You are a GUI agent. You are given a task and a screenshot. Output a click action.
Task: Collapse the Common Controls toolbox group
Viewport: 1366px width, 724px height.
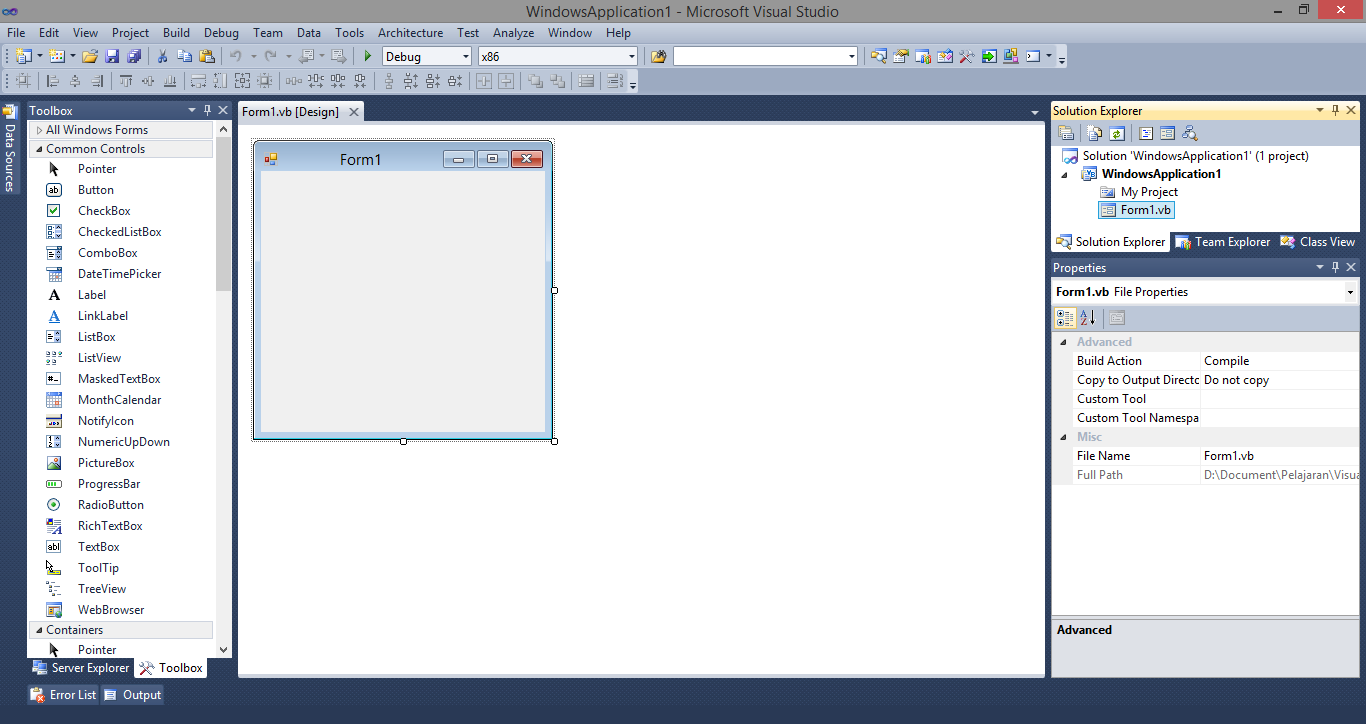[39, 149]
